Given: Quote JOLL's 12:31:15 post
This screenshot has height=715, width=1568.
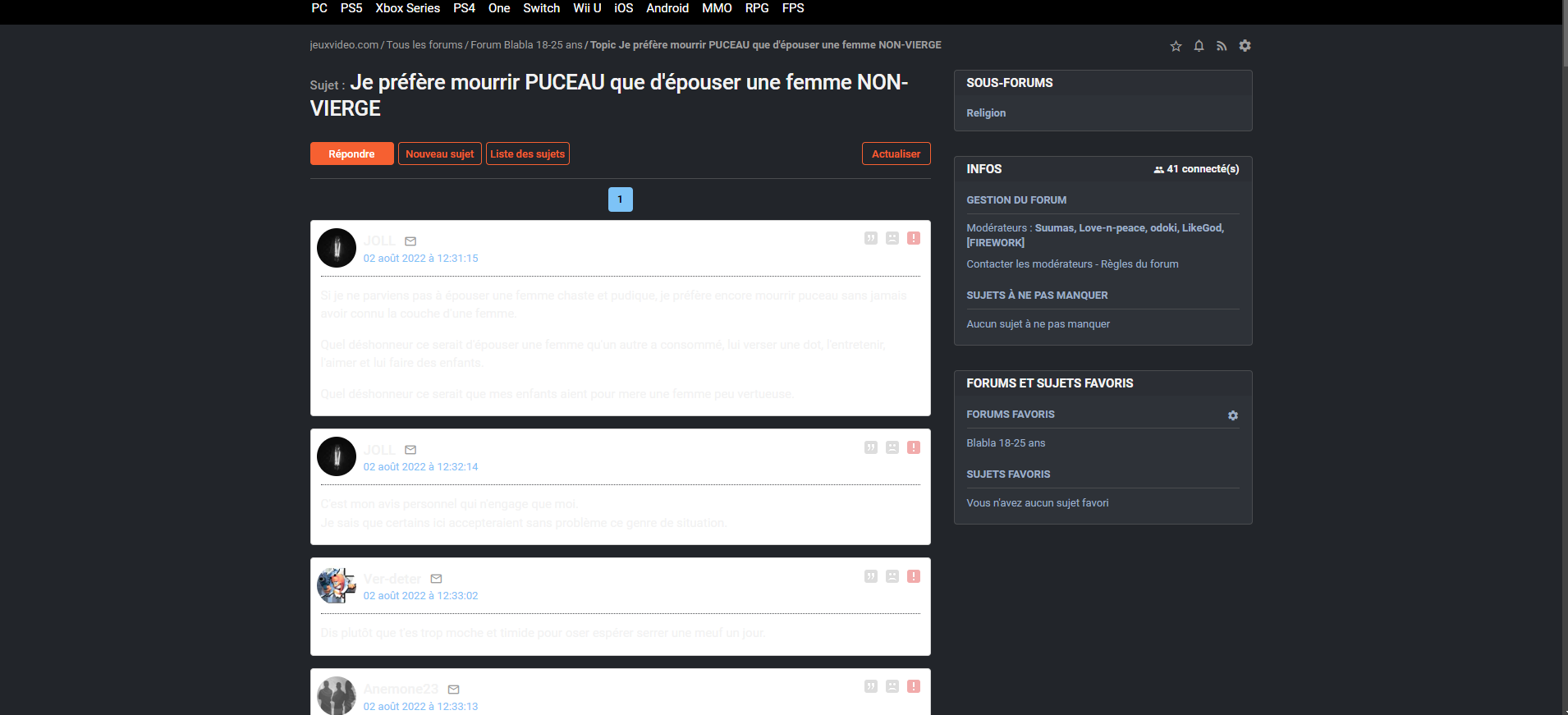Looking at the screenshot, I should pos(870,238).
